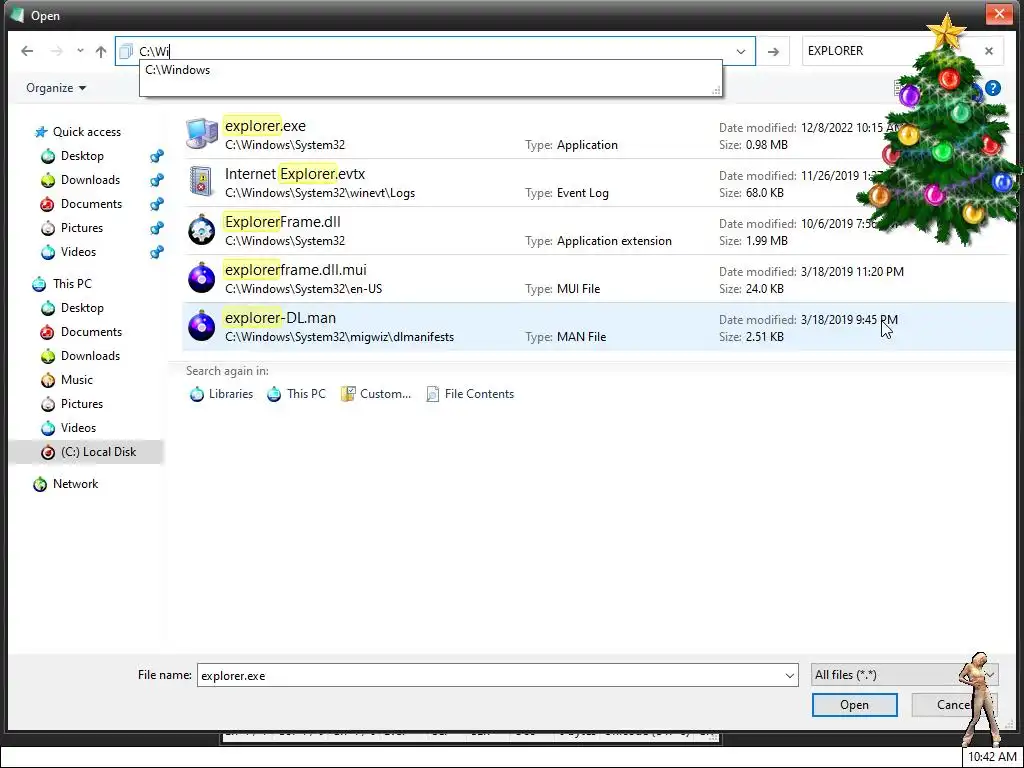Search again in Libraries
Viewport: 1024px width, 768px height.
pyautogui.click(x=221, y=394)
